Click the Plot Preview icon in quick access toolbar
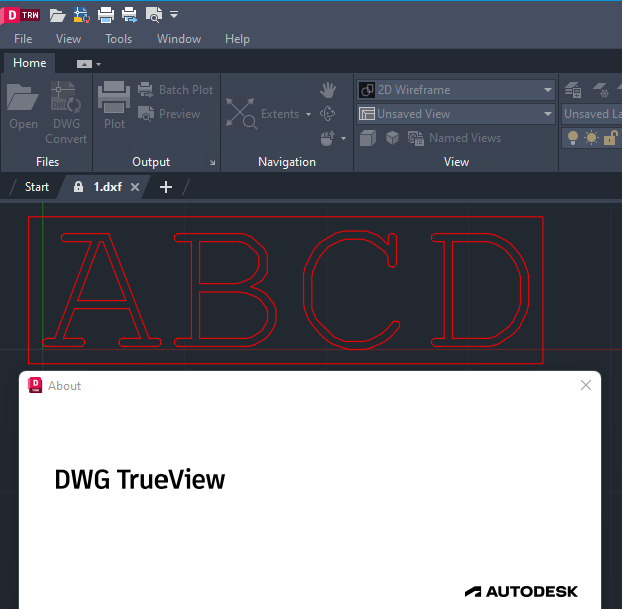 (154, 15)
